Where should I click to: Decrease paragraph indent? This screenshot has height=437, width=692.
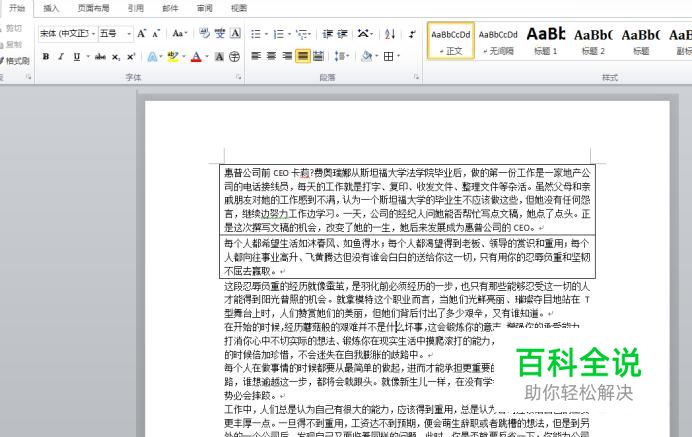pyautogui.click(x=327, y=34)
